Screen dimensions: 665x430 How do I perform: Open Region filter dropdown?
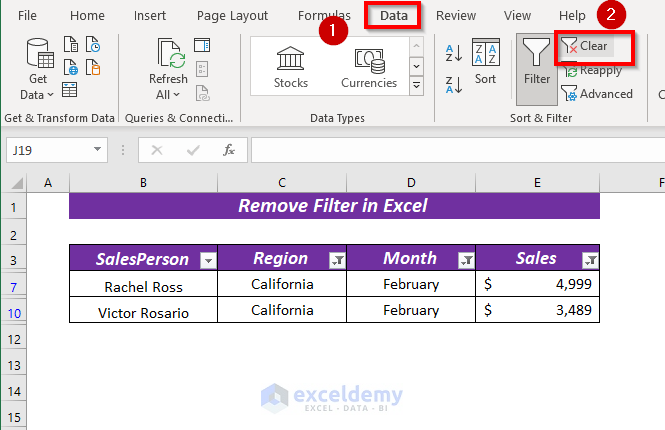click(x=337, y=260)
